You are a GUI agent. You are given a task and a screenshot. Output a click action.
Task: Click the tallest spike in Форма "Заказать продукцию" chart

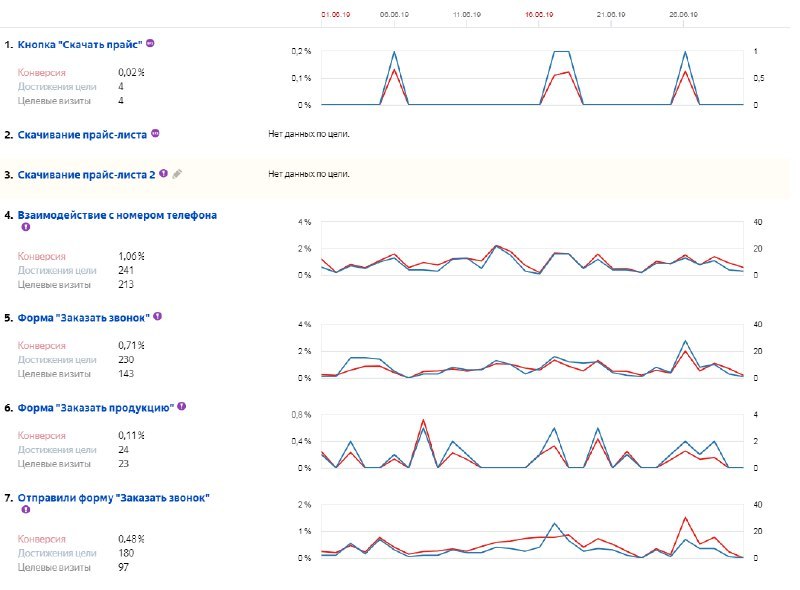(423, 421)
